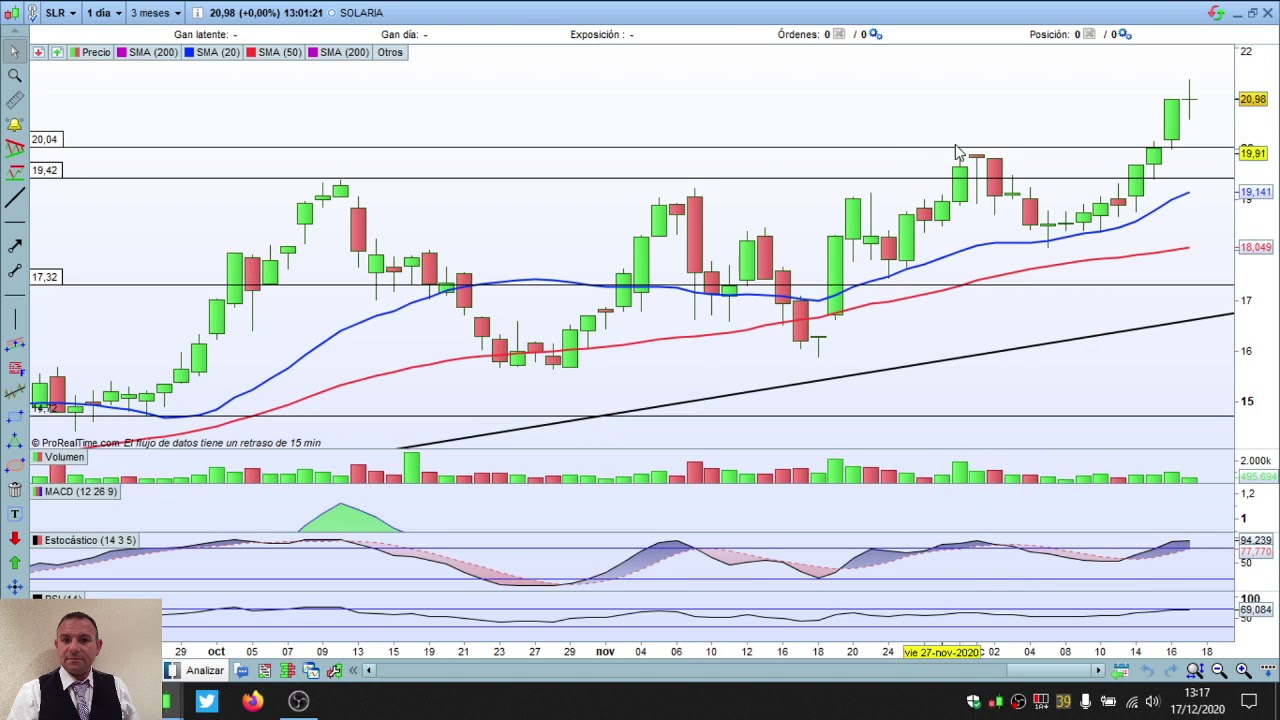The image size is (1280, 720).
Task: Open MACD (12 26 9) panel settings
Action: [75, 492]
